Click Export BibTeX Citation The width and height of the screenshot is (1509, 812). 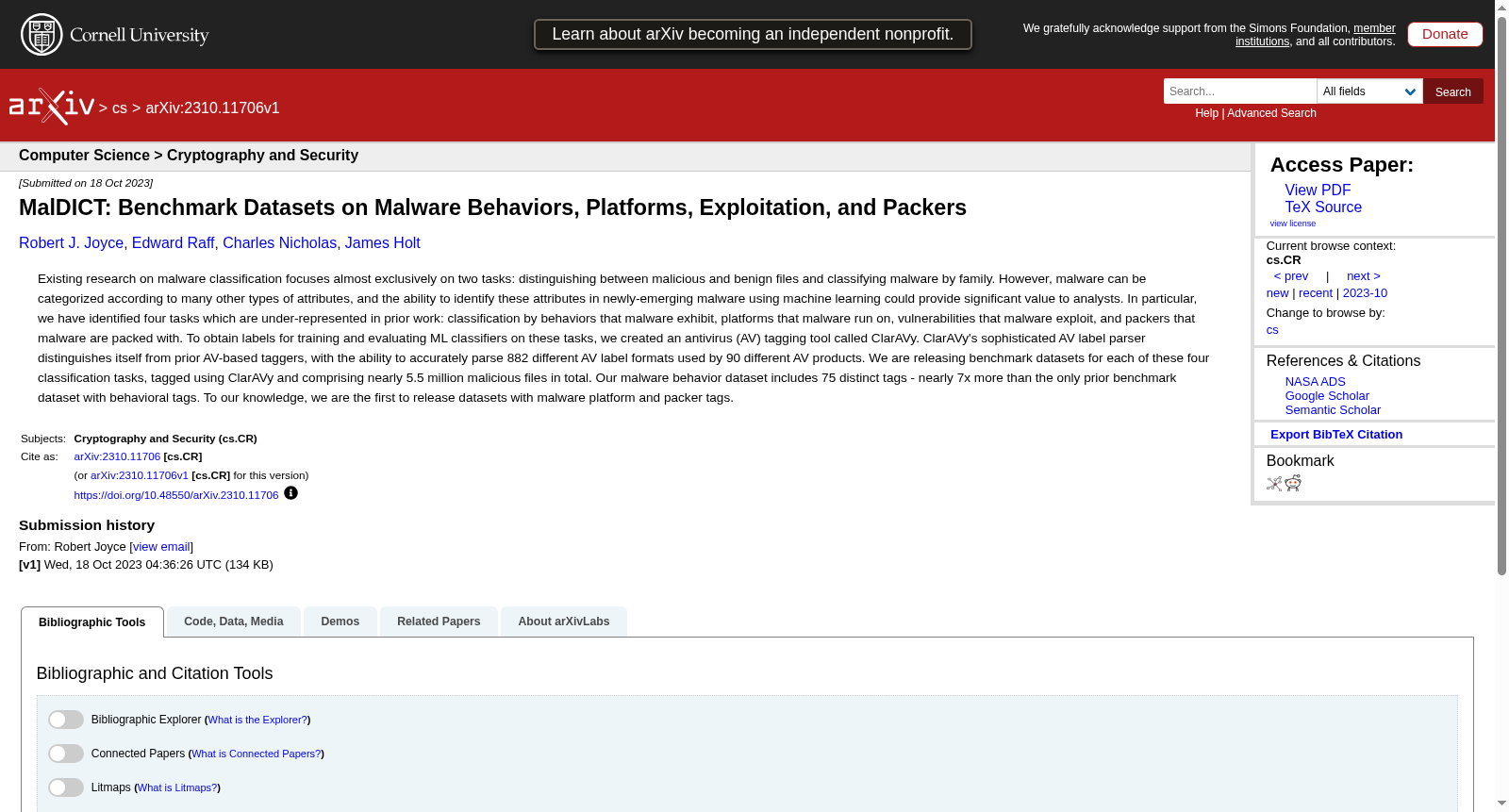tap(1336, 434)
